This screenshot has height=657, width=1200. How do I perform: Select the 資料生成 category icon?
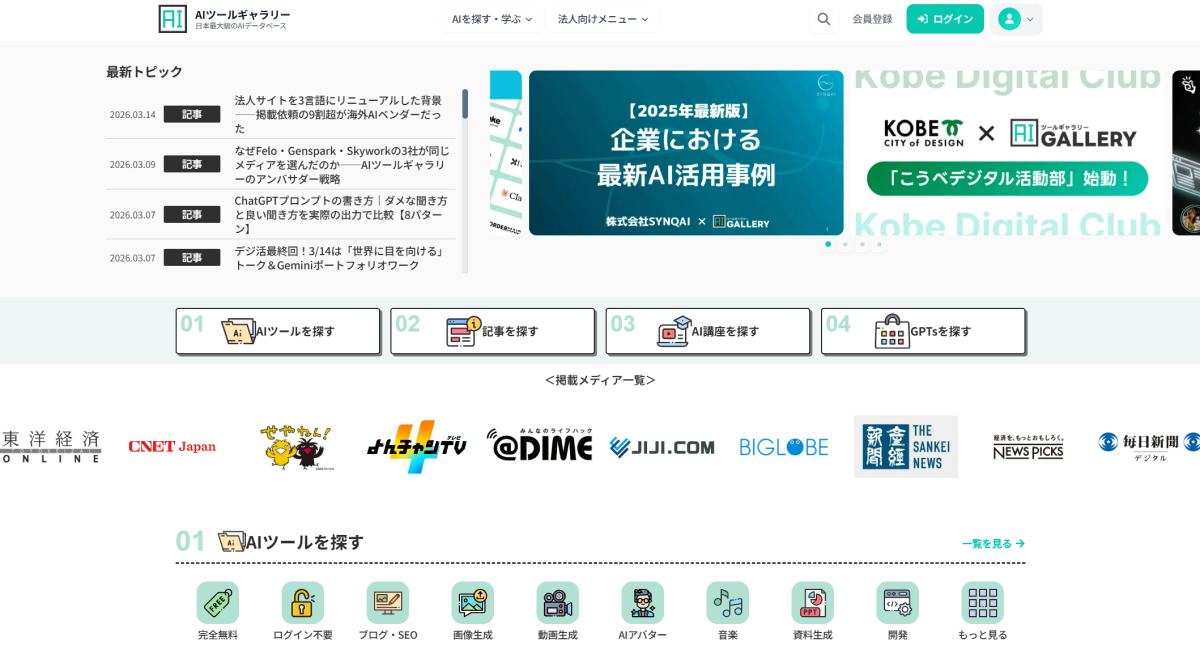813,603
